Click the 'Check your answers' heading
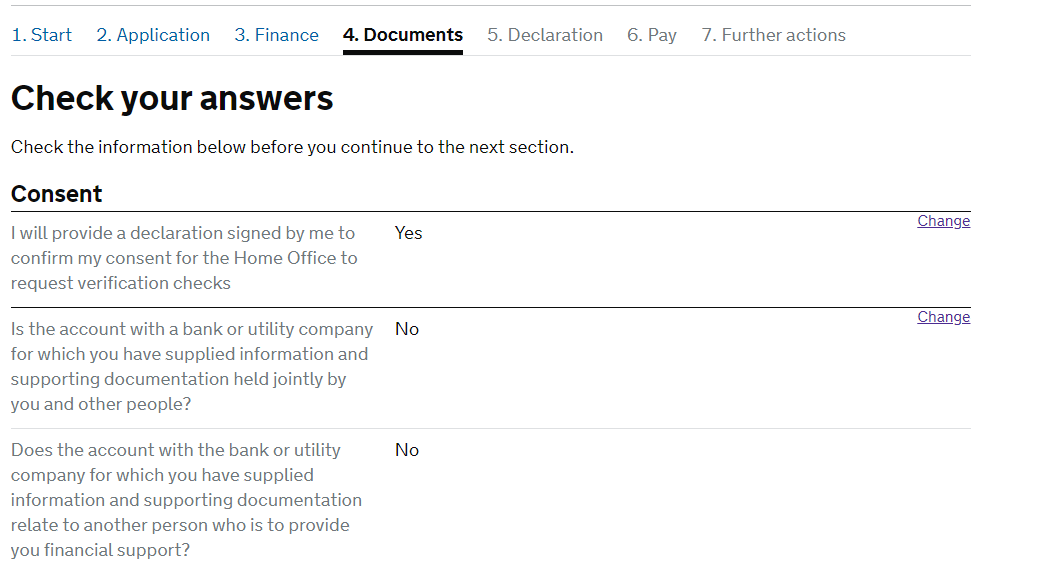Image resolution: width=1050 pixels, height=574 pixels. click(x=172, y=99)
